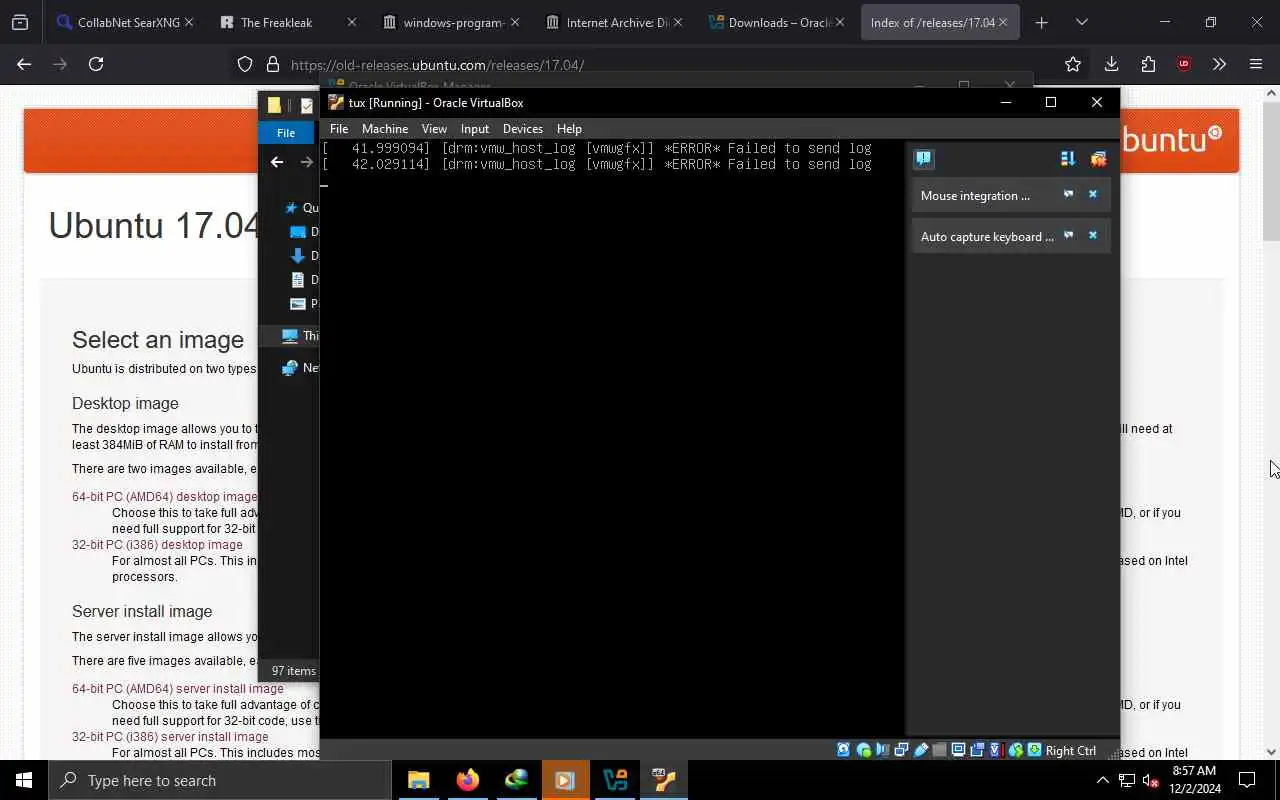Click the uBlock Origin extension icon
Screen dimensions: 1280x800
[x=1184, y=64]
